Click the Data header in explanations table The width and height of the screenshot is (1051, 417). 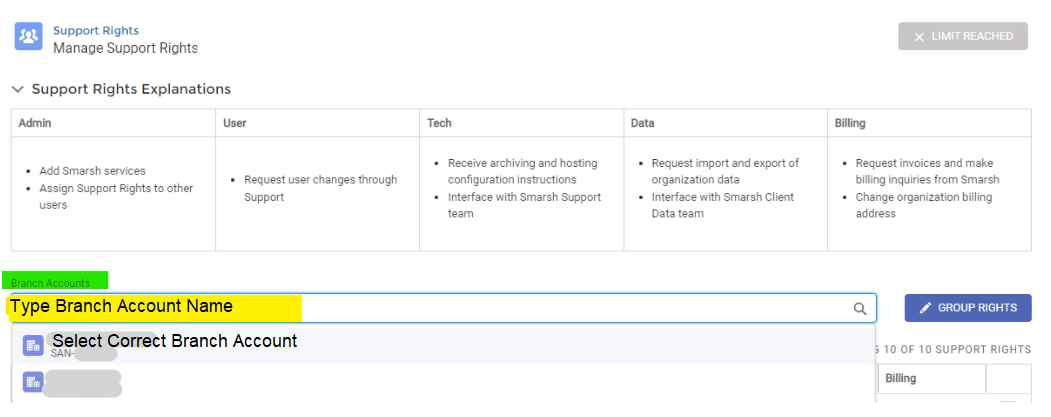click(643, 123)
